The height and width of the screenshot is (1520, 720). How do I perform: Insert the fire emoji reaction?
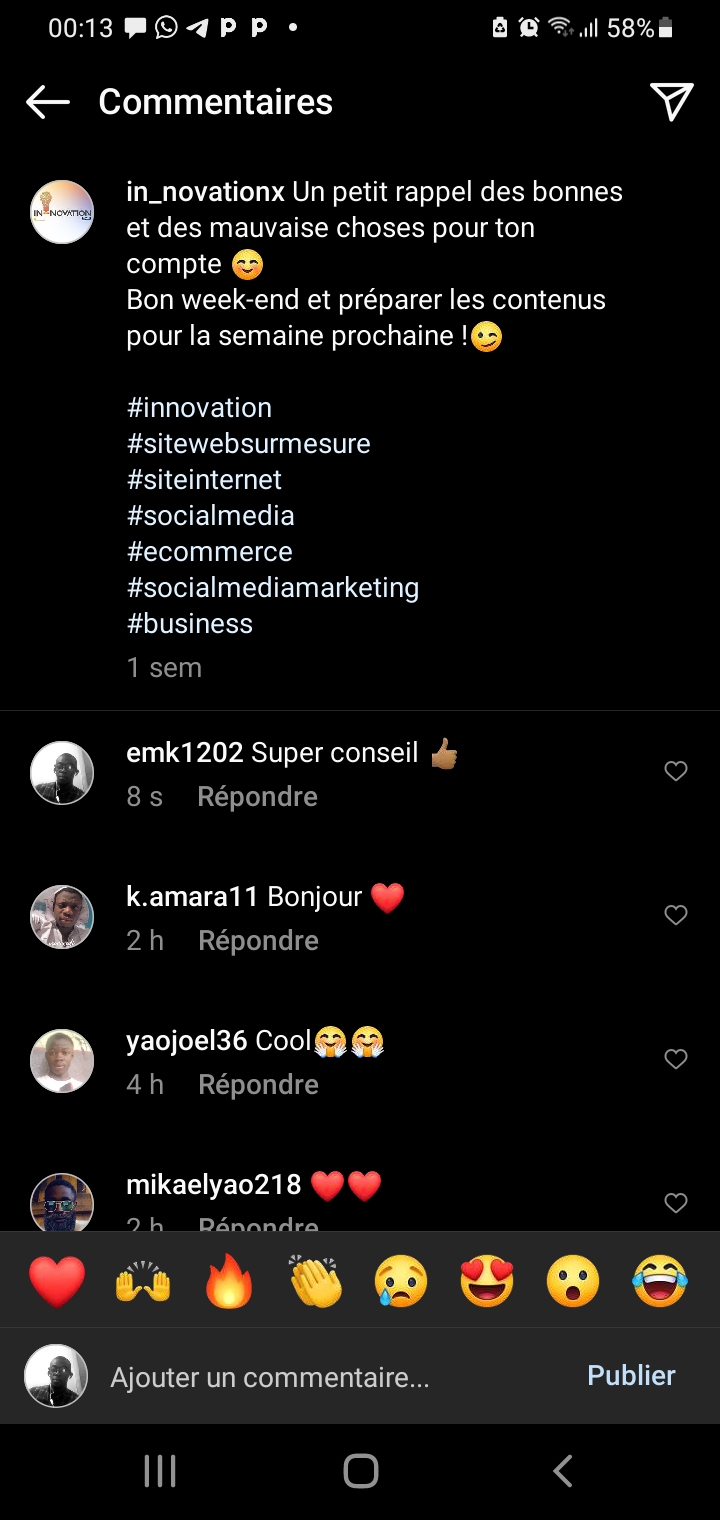[x=229, y=1281]
